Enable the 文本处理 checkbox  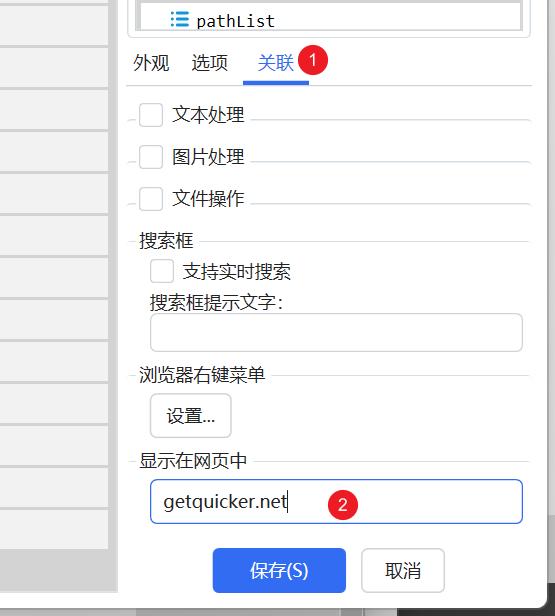coord(151,115)
